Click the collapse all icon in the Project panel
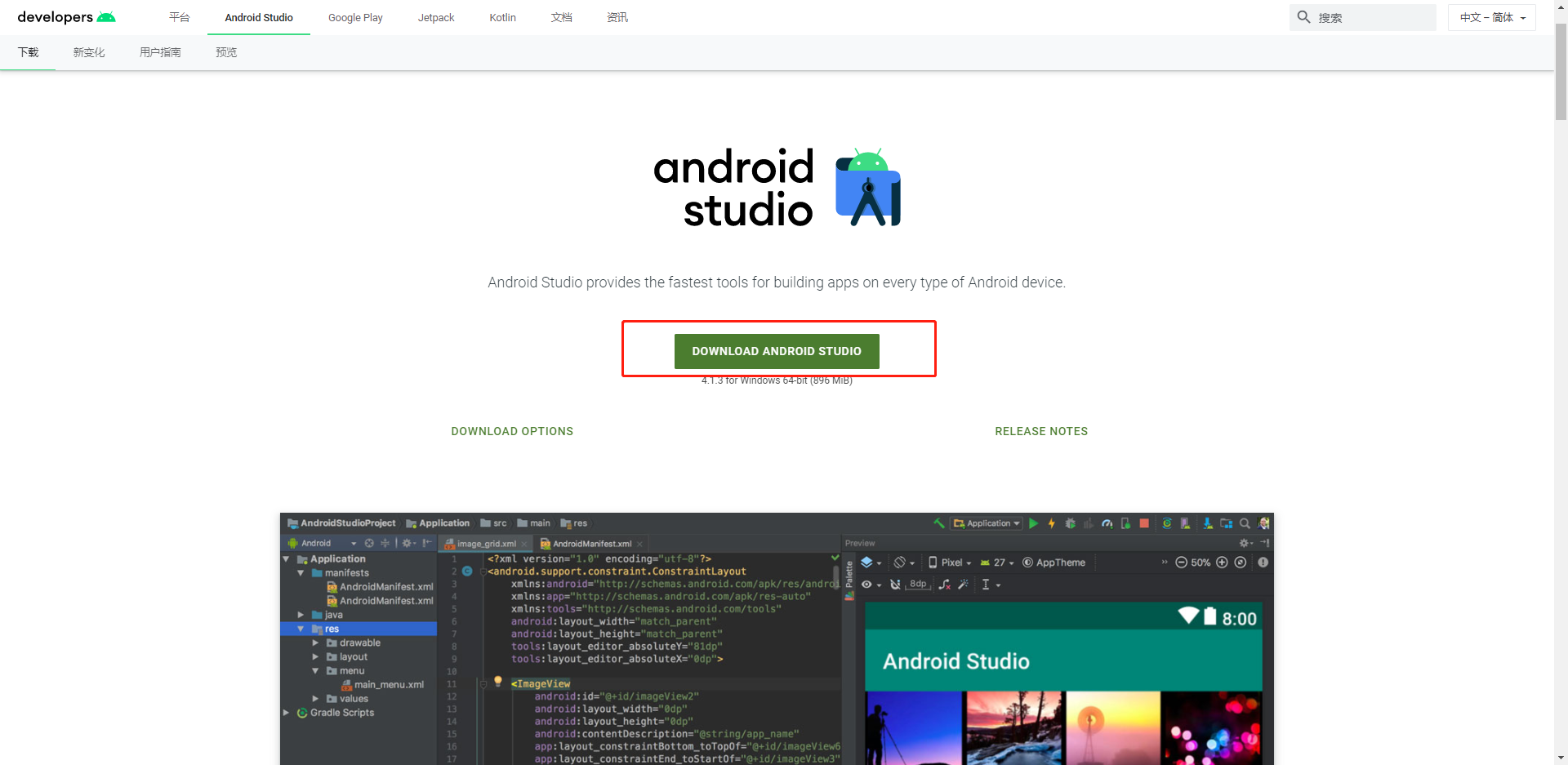This screenshot has height=765, width=1568. [x=385, y=543]
